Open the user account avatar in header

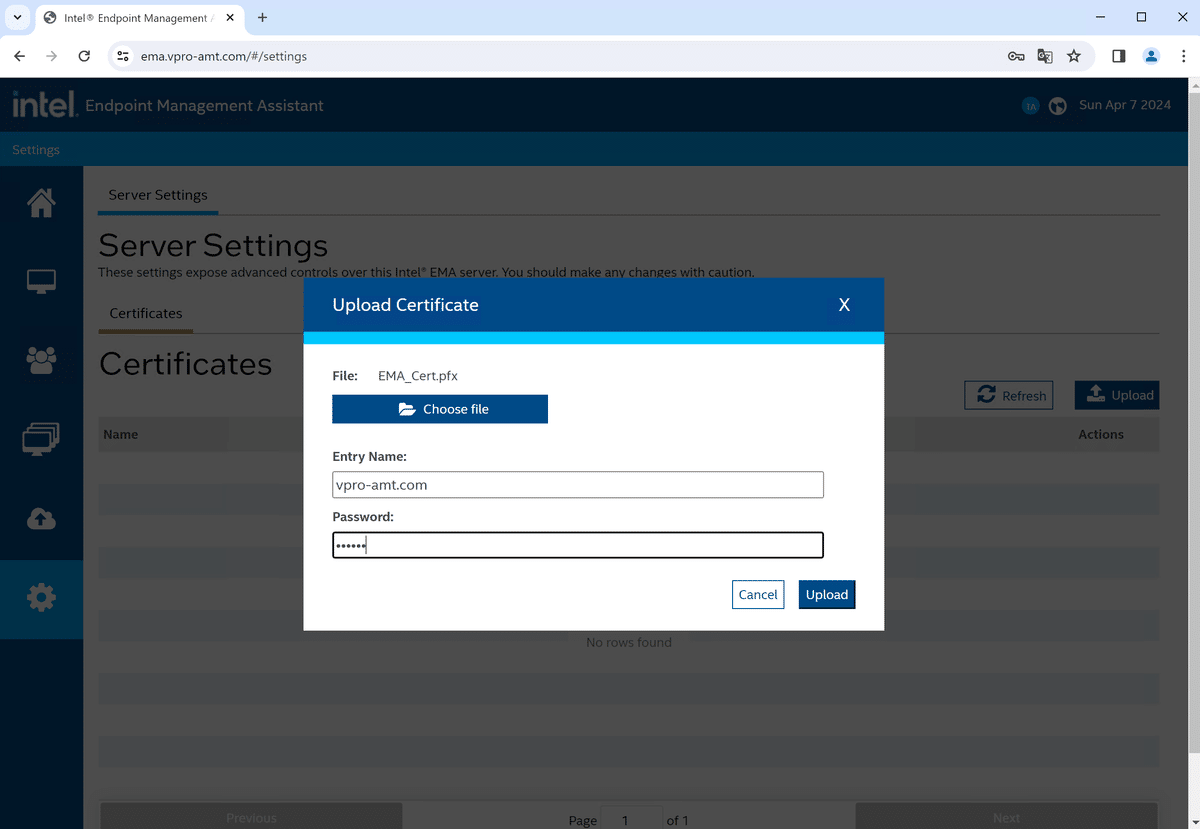pos(1031,106)
